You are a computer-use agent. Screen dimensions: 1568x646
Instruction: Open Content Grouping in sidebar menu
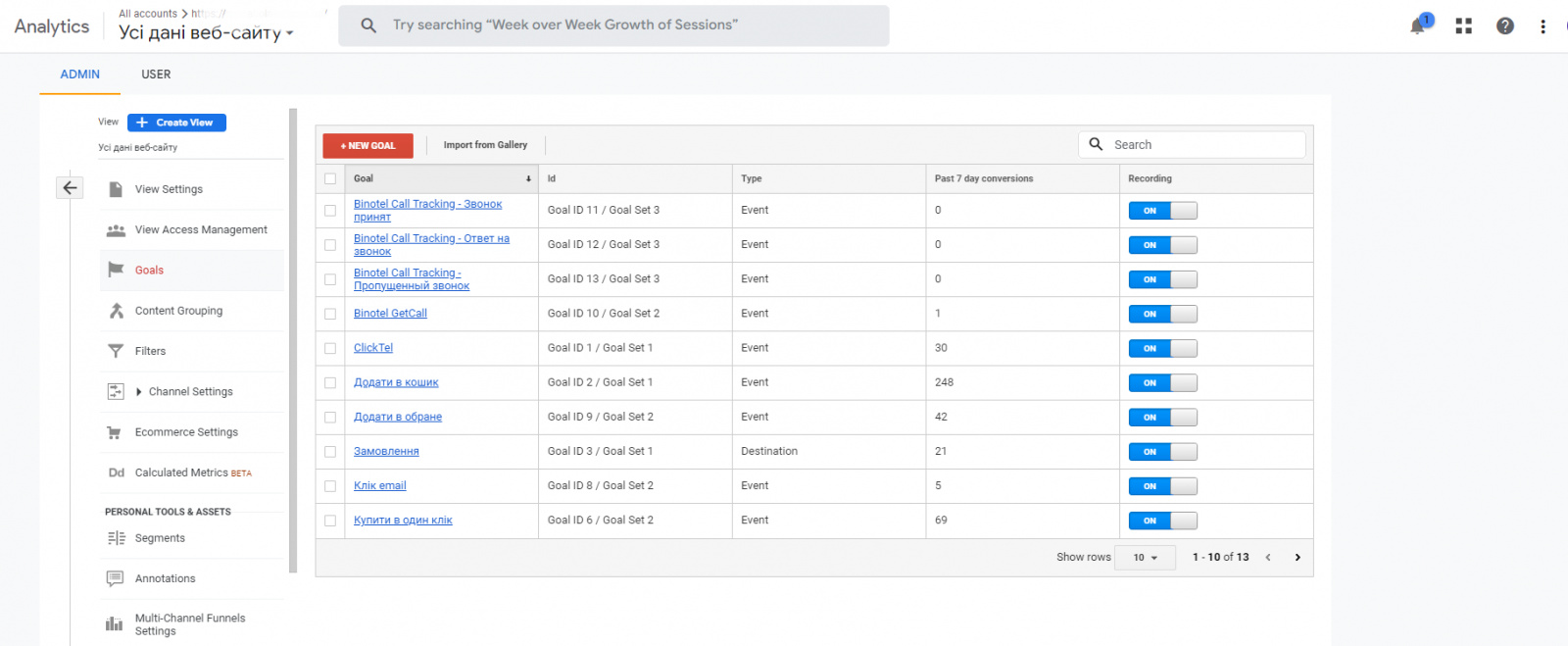tap(178, 311)
